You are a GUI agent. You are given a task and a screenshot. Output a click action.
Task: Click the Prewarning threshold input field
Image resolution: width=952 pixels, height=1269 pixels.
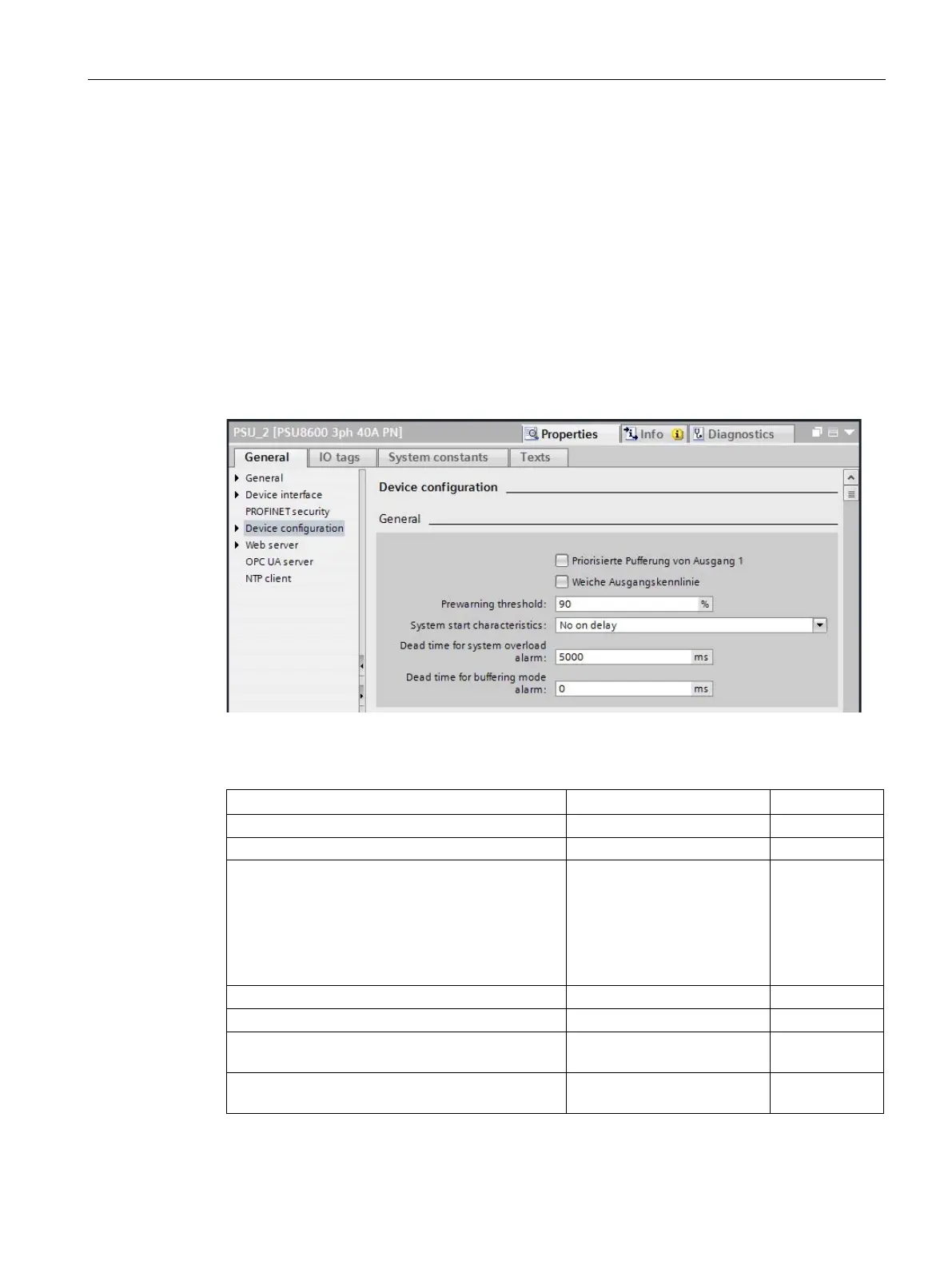click(627, 605)
